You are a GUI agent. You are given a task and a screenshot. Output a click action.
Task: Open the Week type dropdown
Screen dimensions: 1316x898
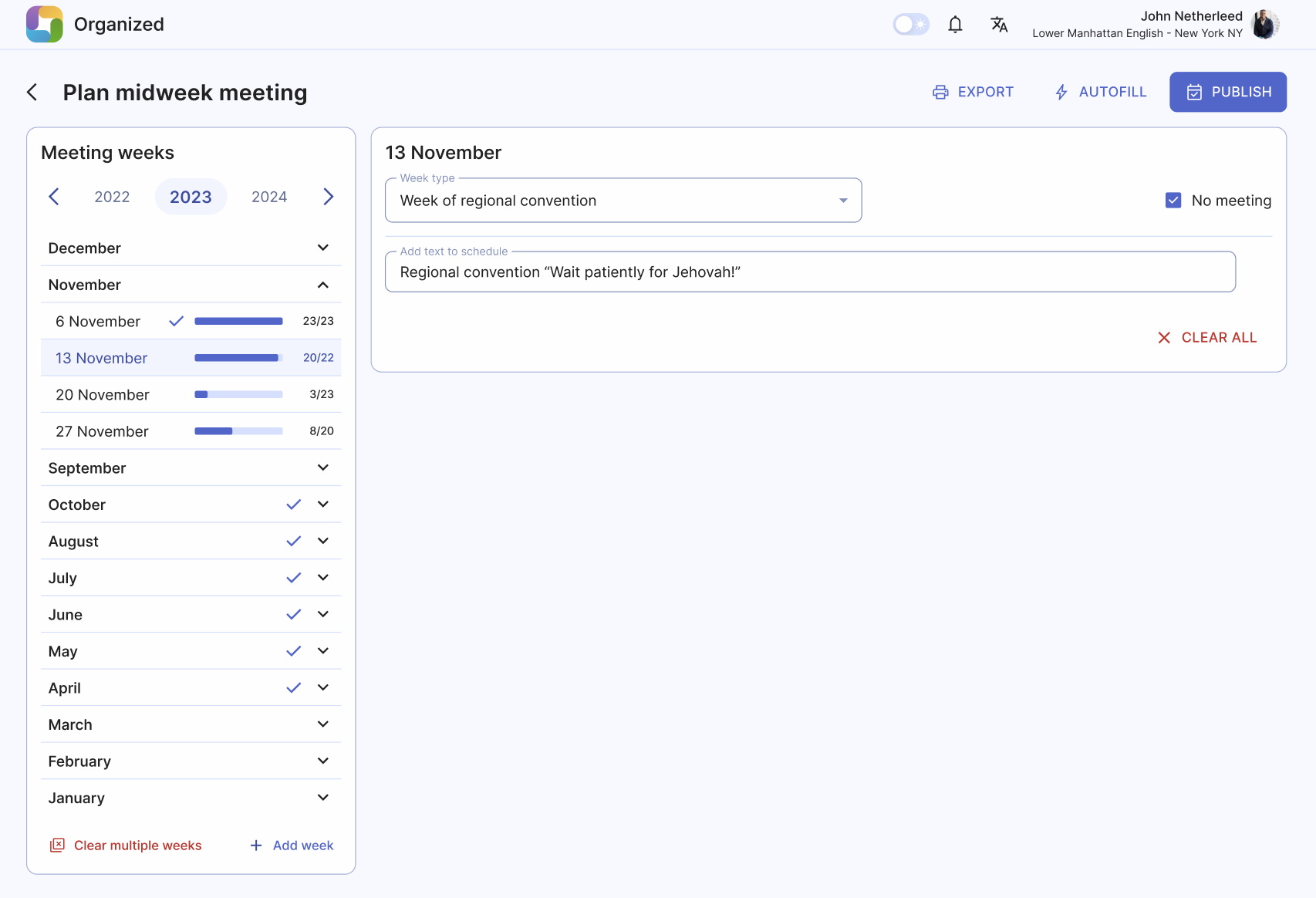click(842, 200)
